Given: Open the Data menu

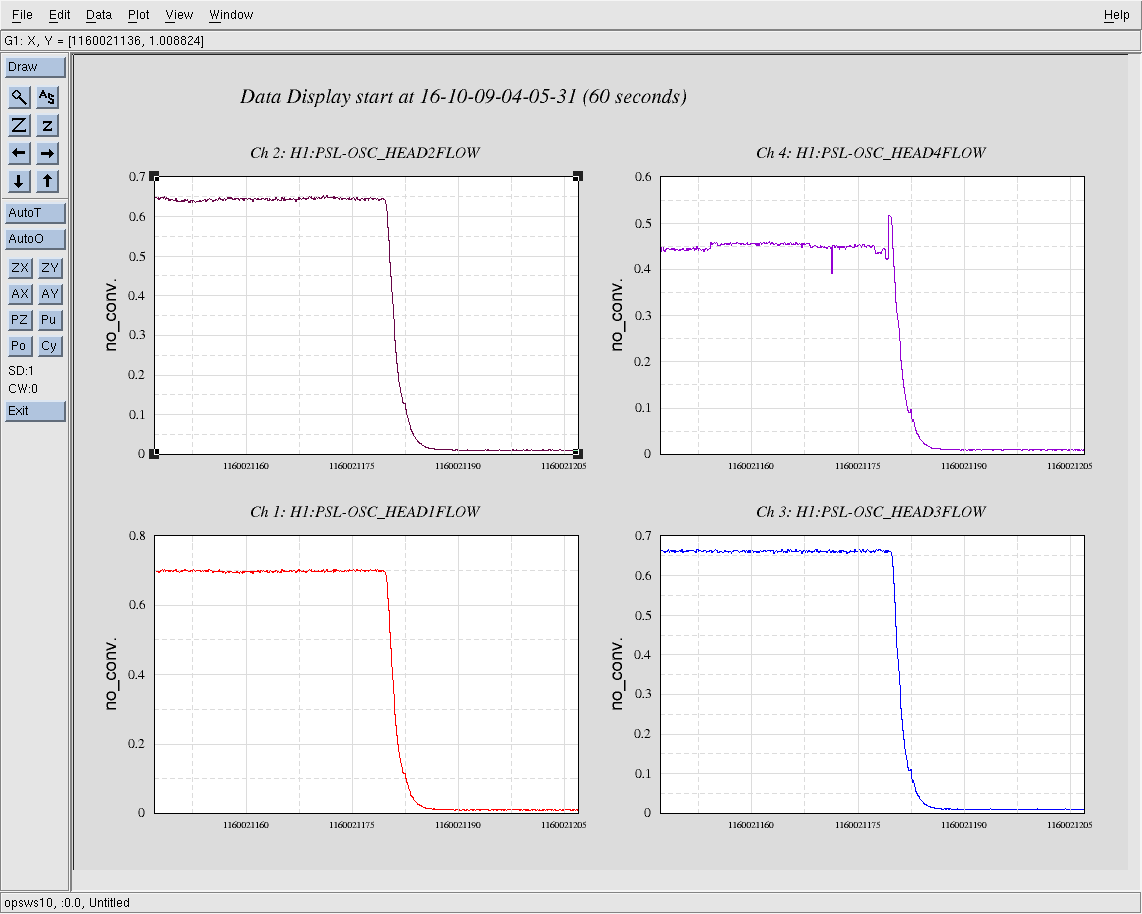Looking at the screenshot, I should (x=99, y=15).
